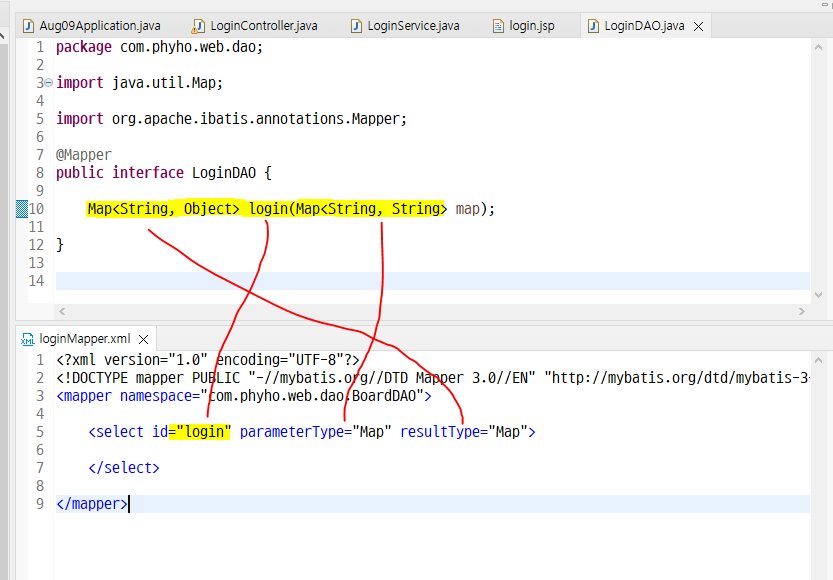
Task: Click the '</select>' closing tag
Action: point(124,468)
